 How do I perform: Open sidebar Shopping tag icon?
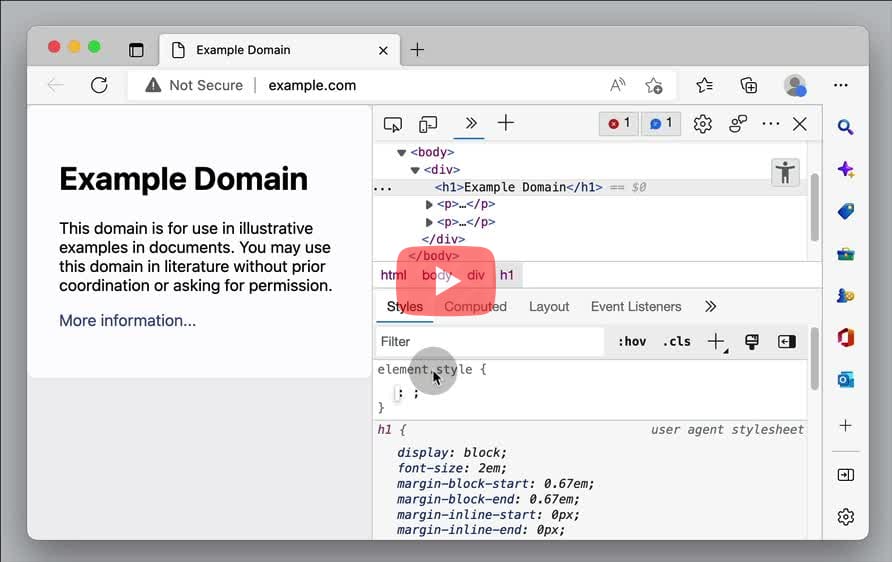click(x=845, y=212)
